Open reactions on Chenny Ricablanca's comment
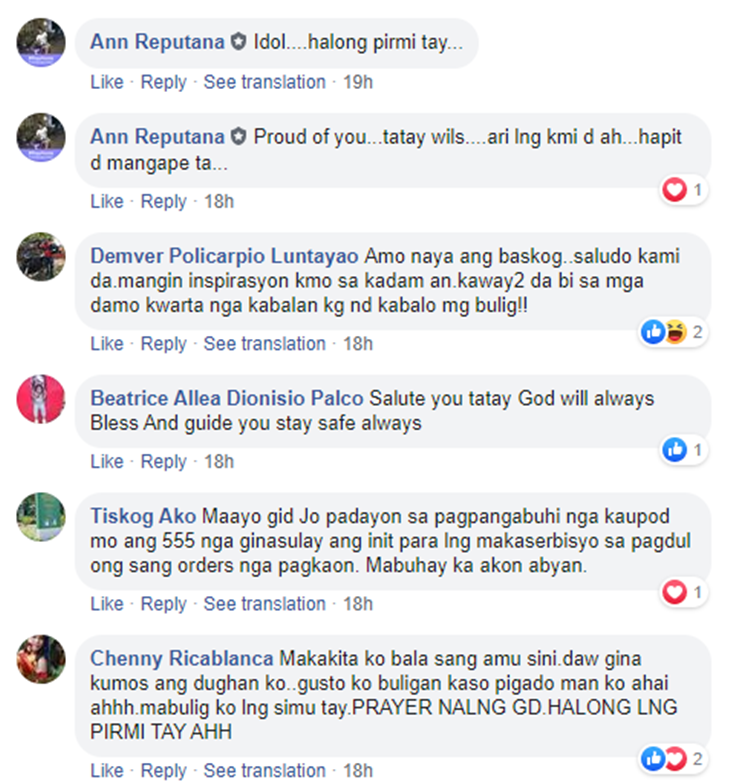 click(x=674, y=759)
